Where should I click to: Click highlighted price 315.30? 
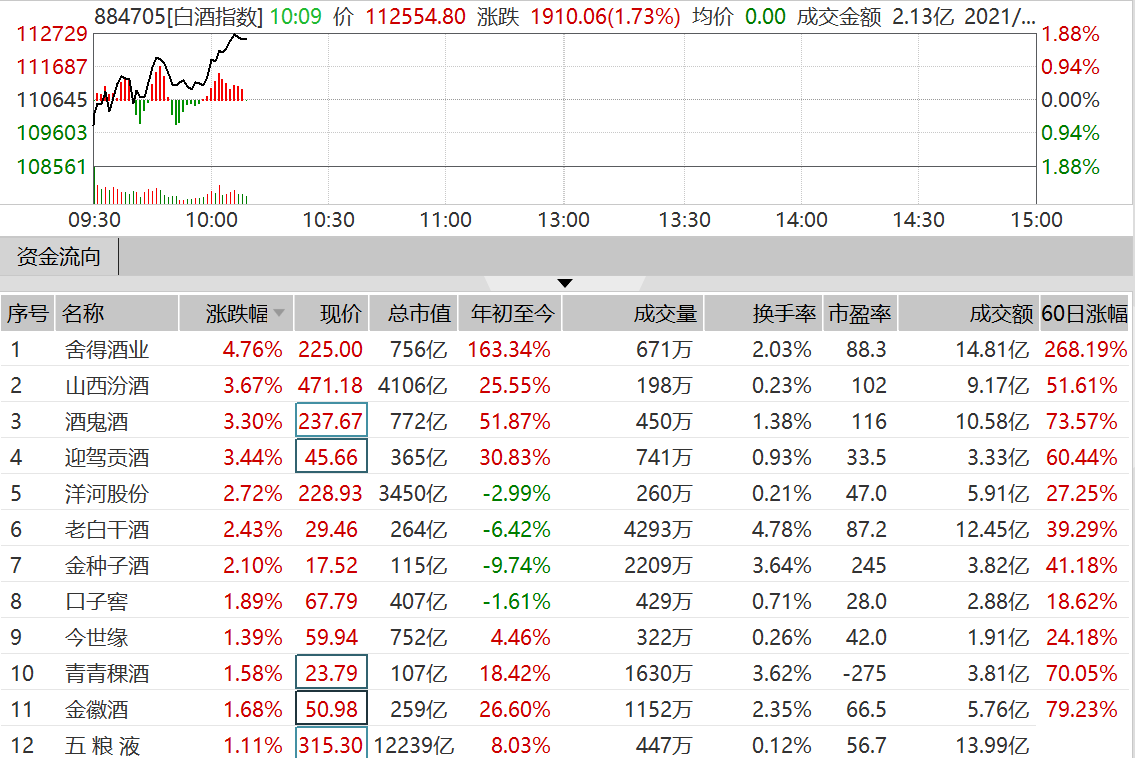click(332, 744)
